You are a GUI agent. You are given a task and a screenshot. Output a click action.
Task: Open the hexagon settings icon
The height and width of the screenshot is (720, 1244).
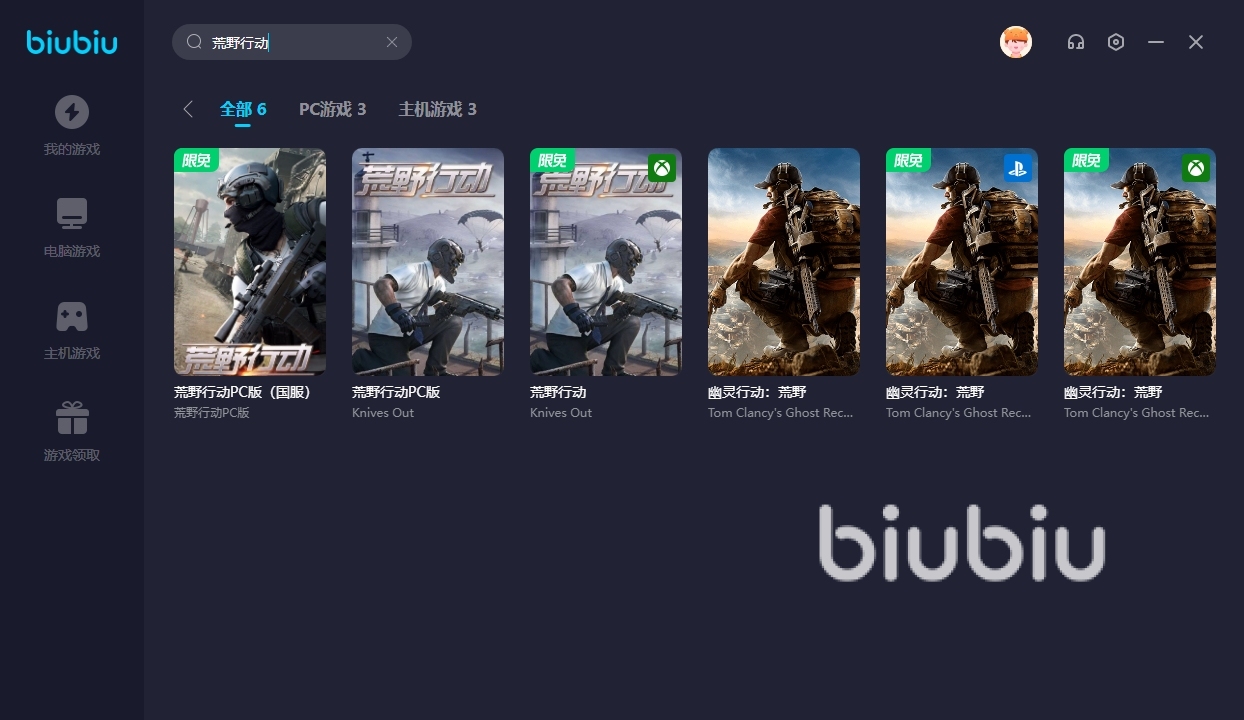pyautogui.click(x=1116, y=42)
